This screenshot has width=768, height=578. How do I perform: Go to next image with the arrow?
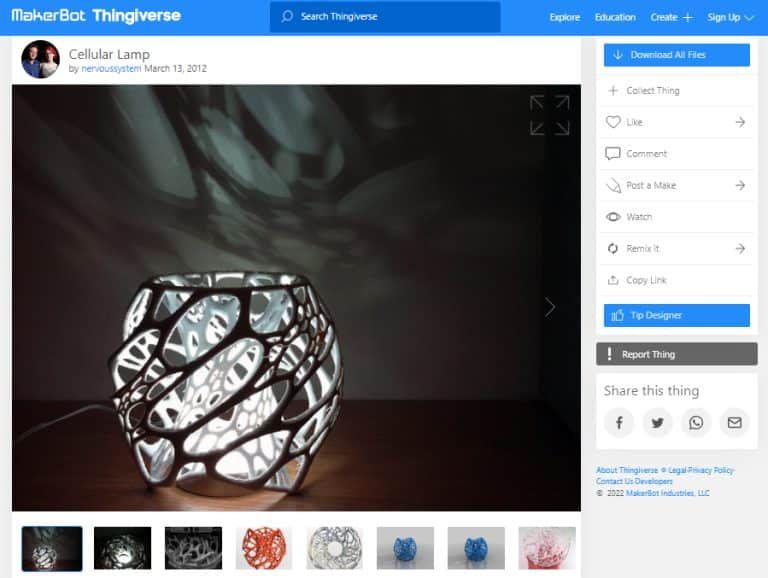pos(550,308)
